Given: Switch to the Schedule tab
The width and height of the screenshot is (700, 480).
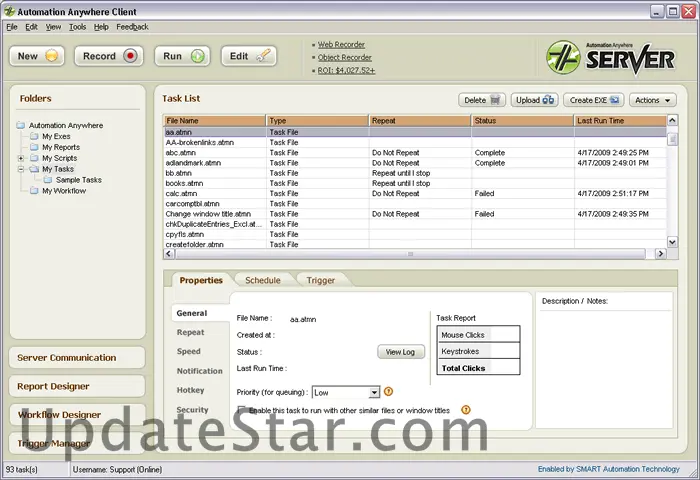Looking at the screenshot, I should click(263, 280).
